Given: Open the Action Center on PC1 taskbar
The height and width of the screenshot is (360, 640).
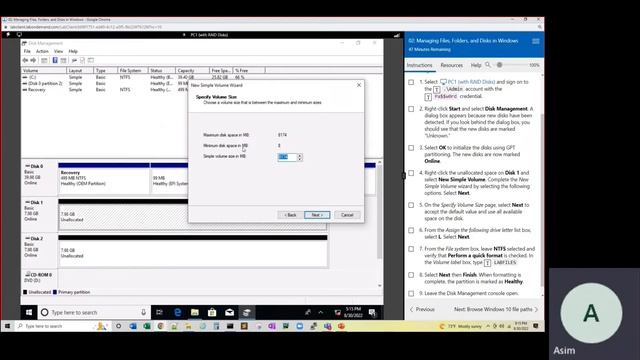Looking at the screenshot, I should tap(372, 312).
